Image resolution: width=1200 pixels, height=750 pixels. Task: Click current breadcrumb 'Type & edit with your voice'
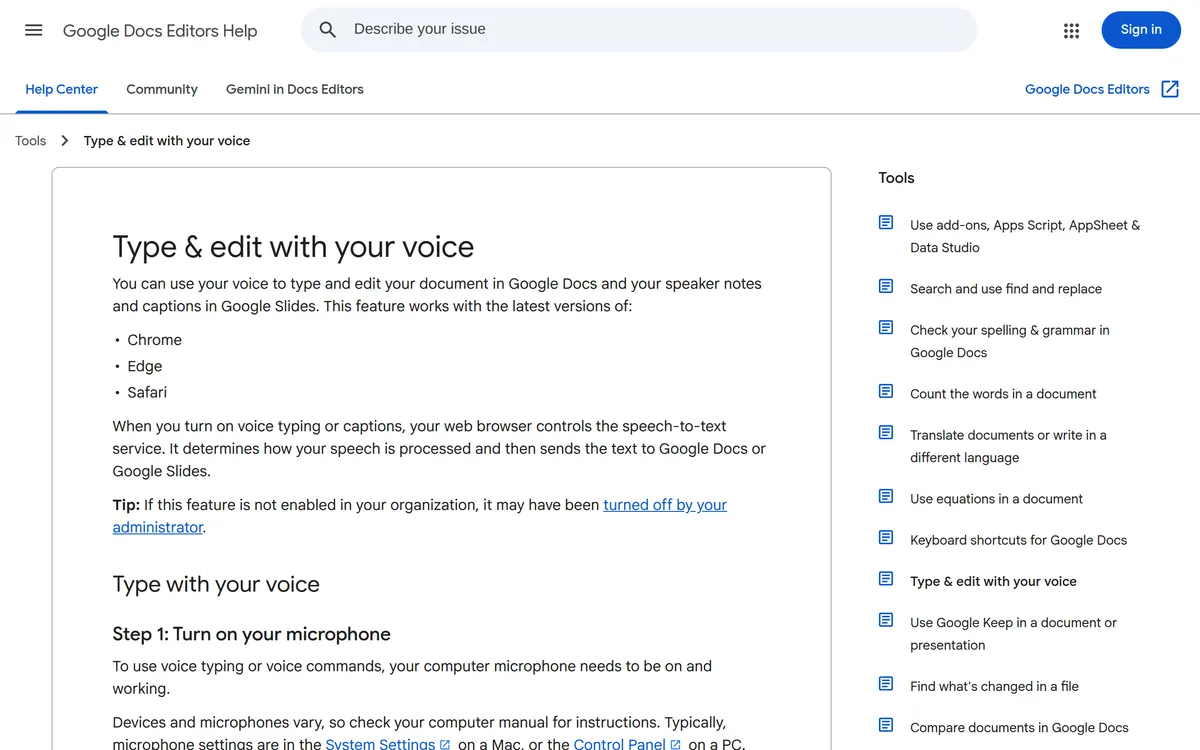point(167,141)
